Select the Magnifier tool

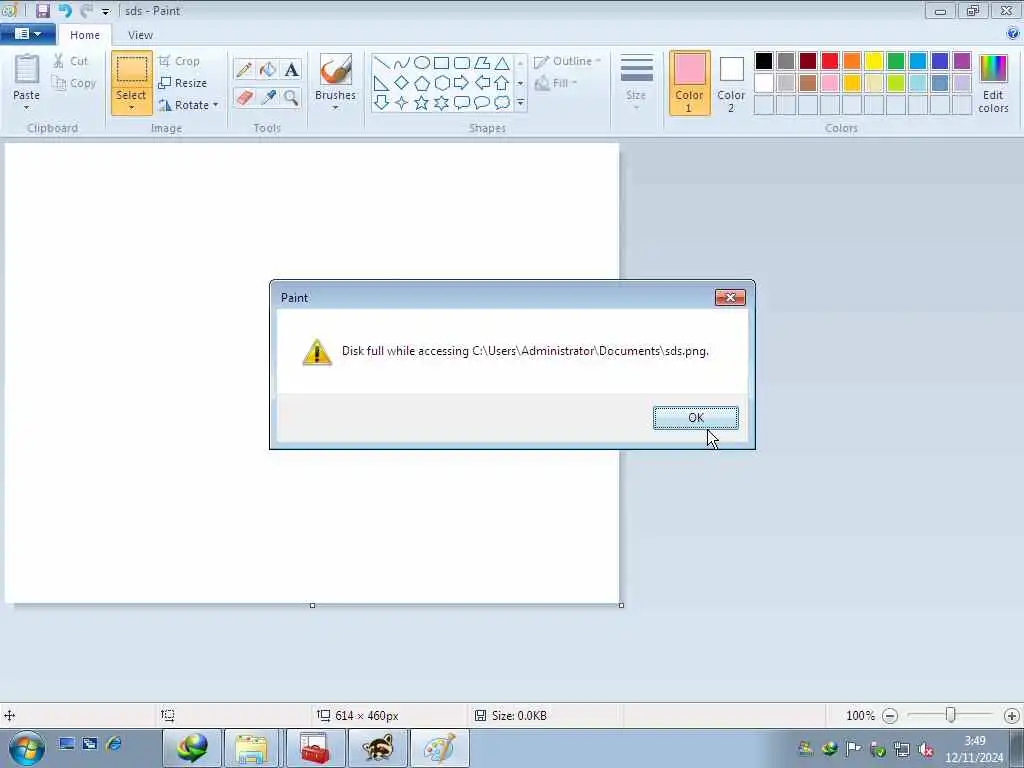(x=291, y=97)
